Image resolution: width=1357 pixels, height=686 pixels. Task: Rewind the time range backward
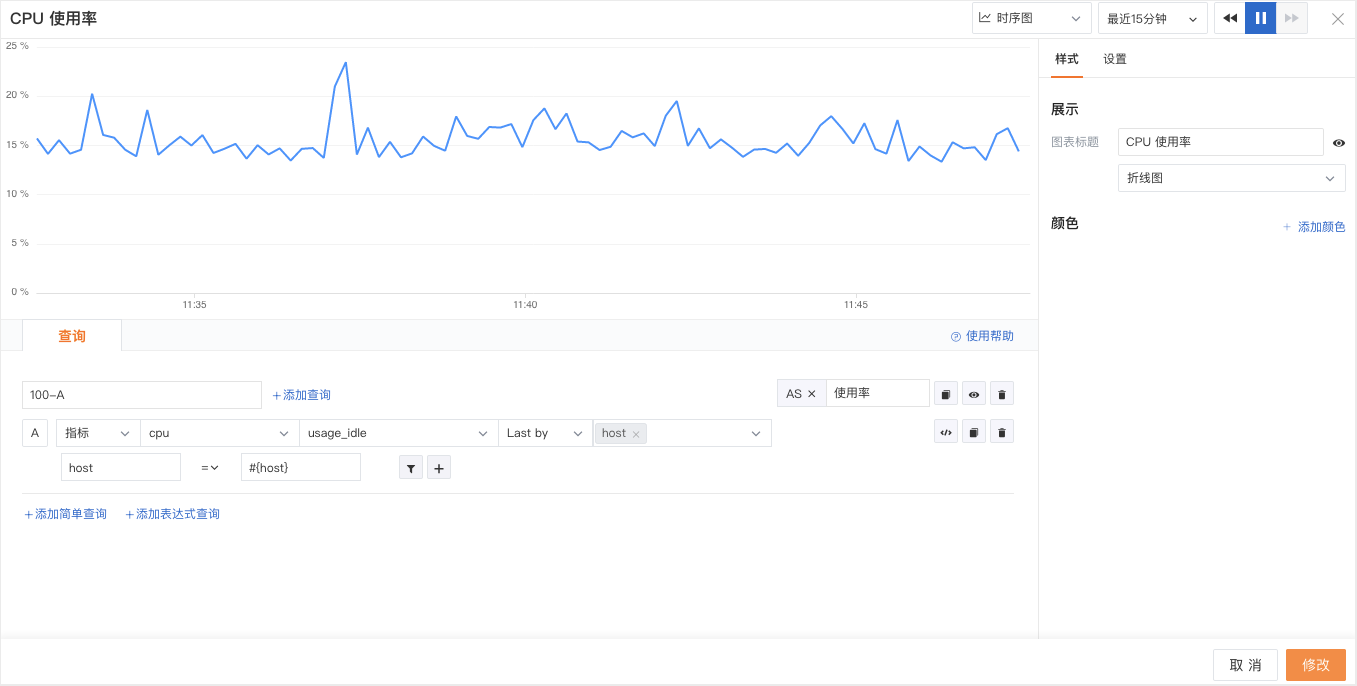pyautogui.click(x=1230, y=18)
